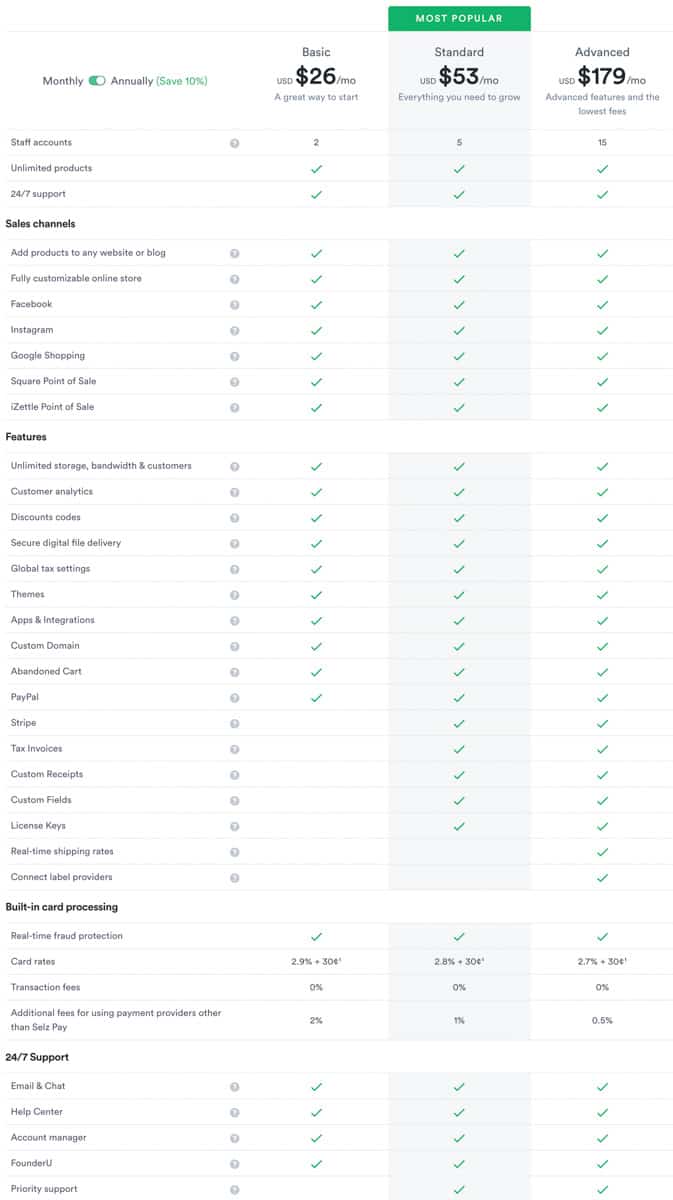The image size is (673, 1200).
Task: Click the Connect label providers help icon
Action: click(x=236, y=877)
